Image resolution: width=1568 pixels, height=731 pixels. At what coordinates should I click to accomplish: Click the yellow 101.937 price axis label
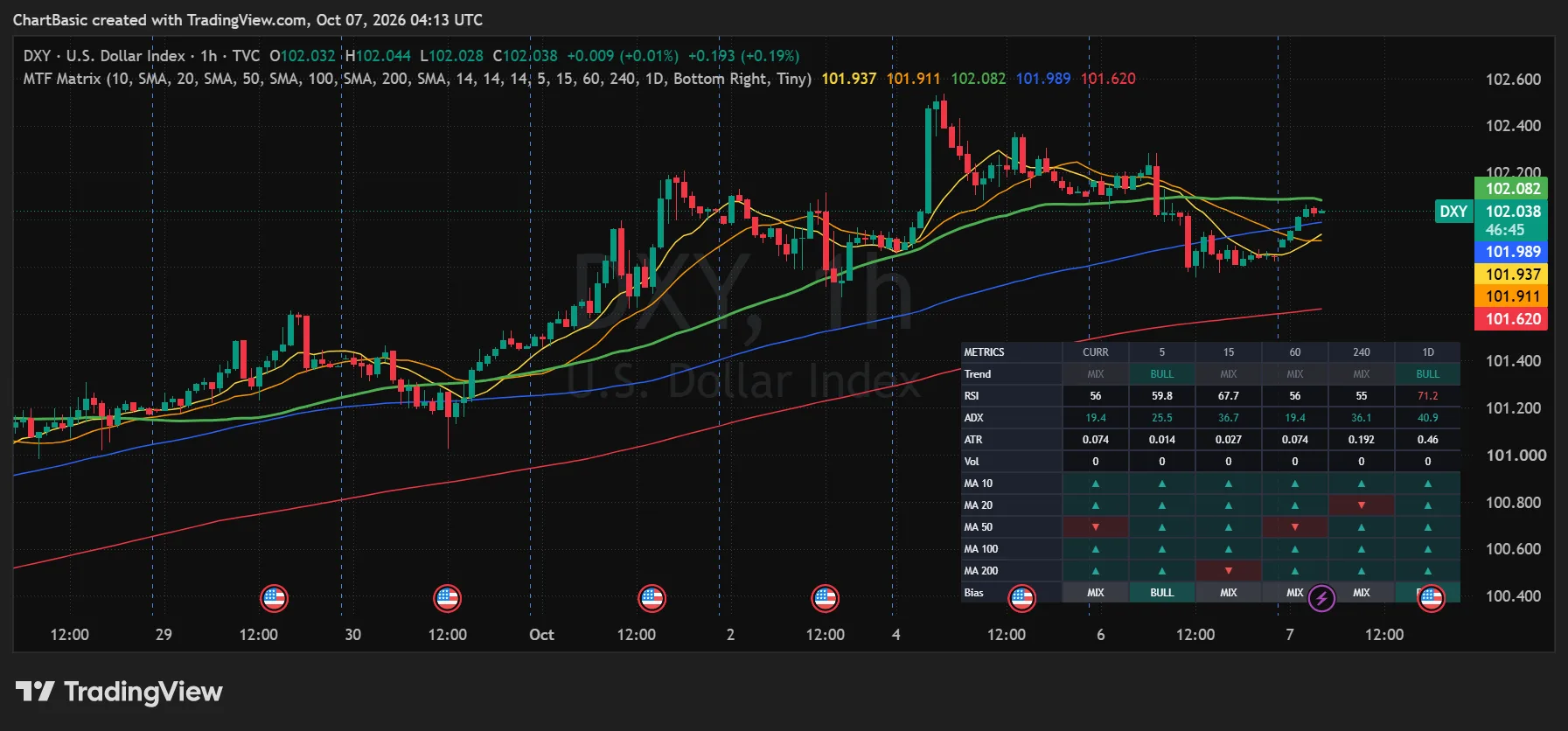[1512, 275]
